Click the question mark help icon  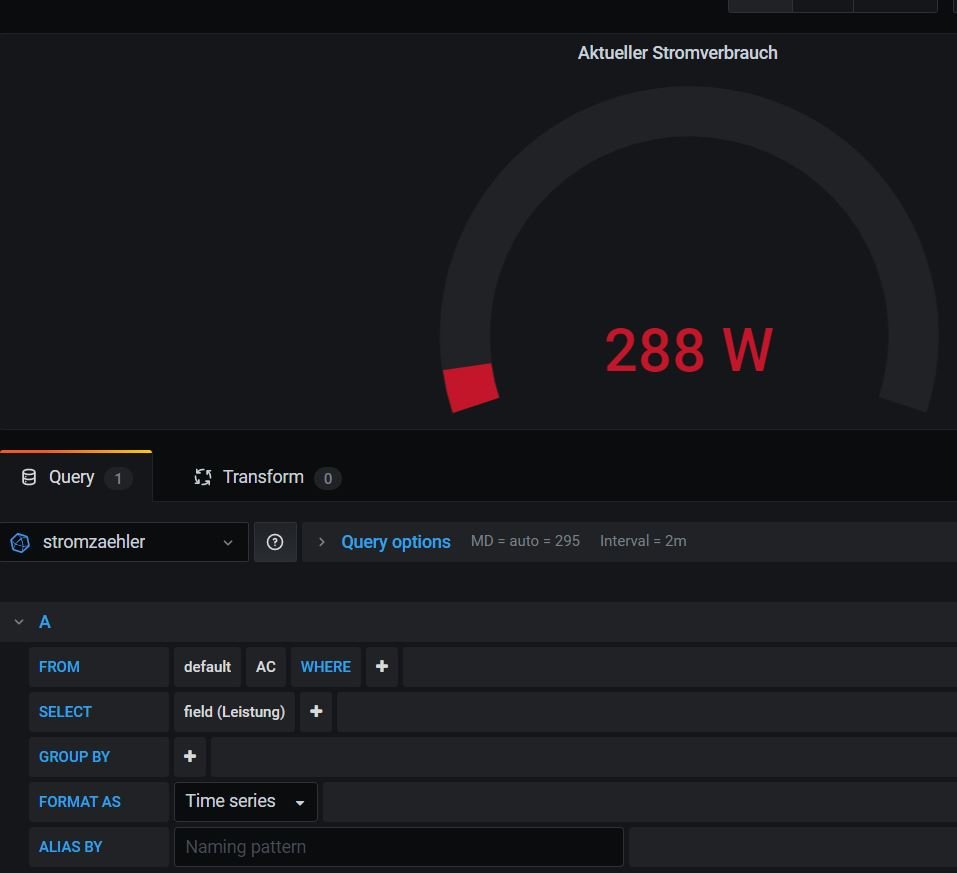(275, 542)
